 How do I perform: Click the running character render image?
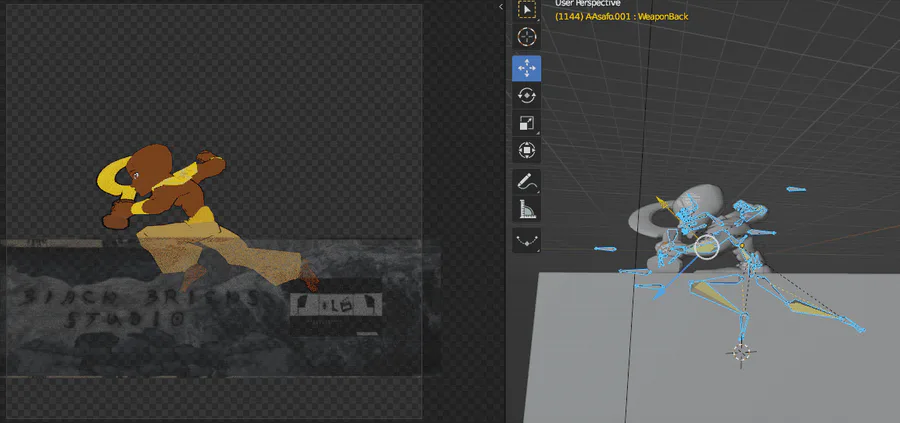tap(205, 218)
